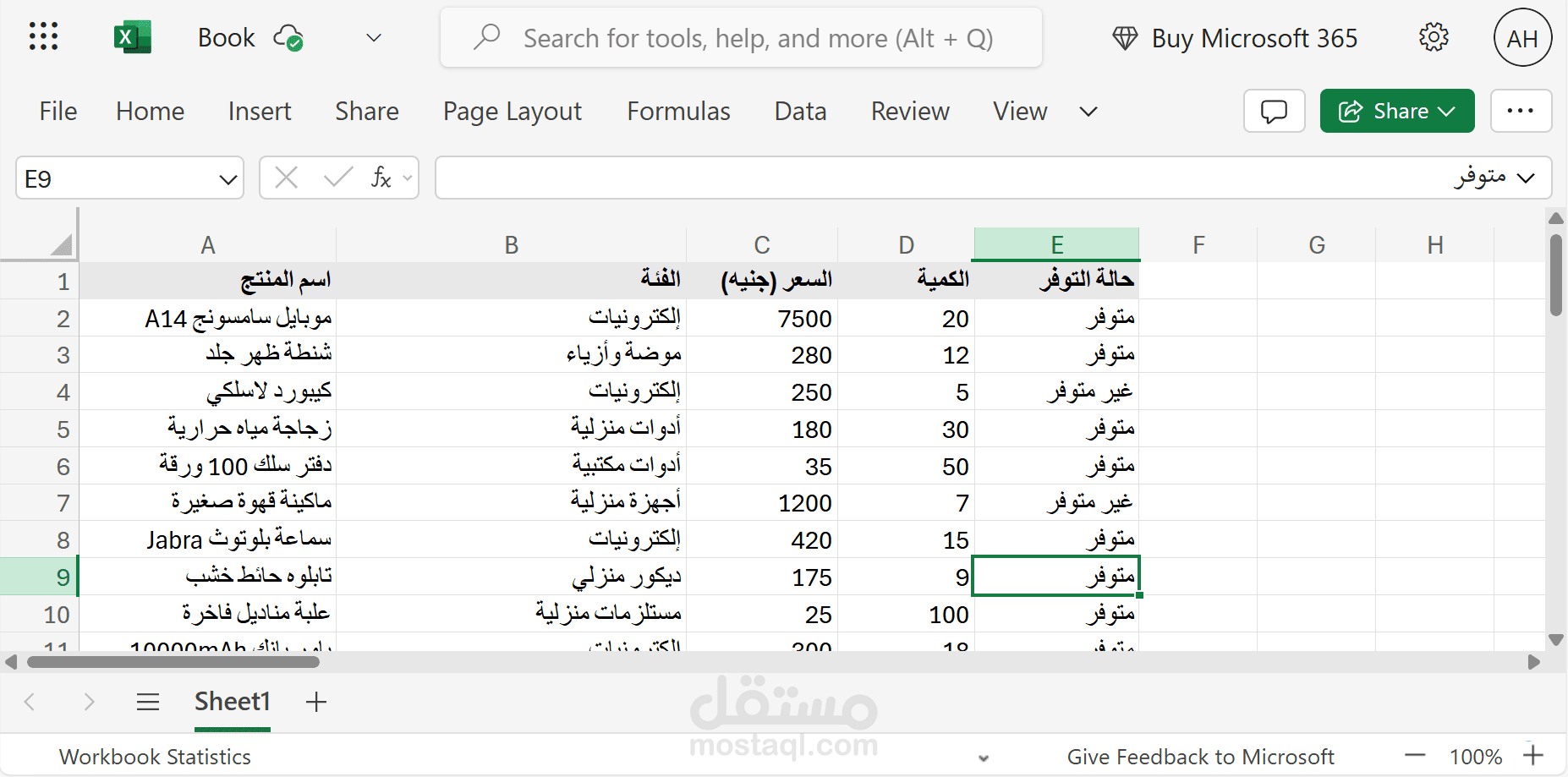
Task: Click price cell containing 1200
Action: tap(762, 503)
